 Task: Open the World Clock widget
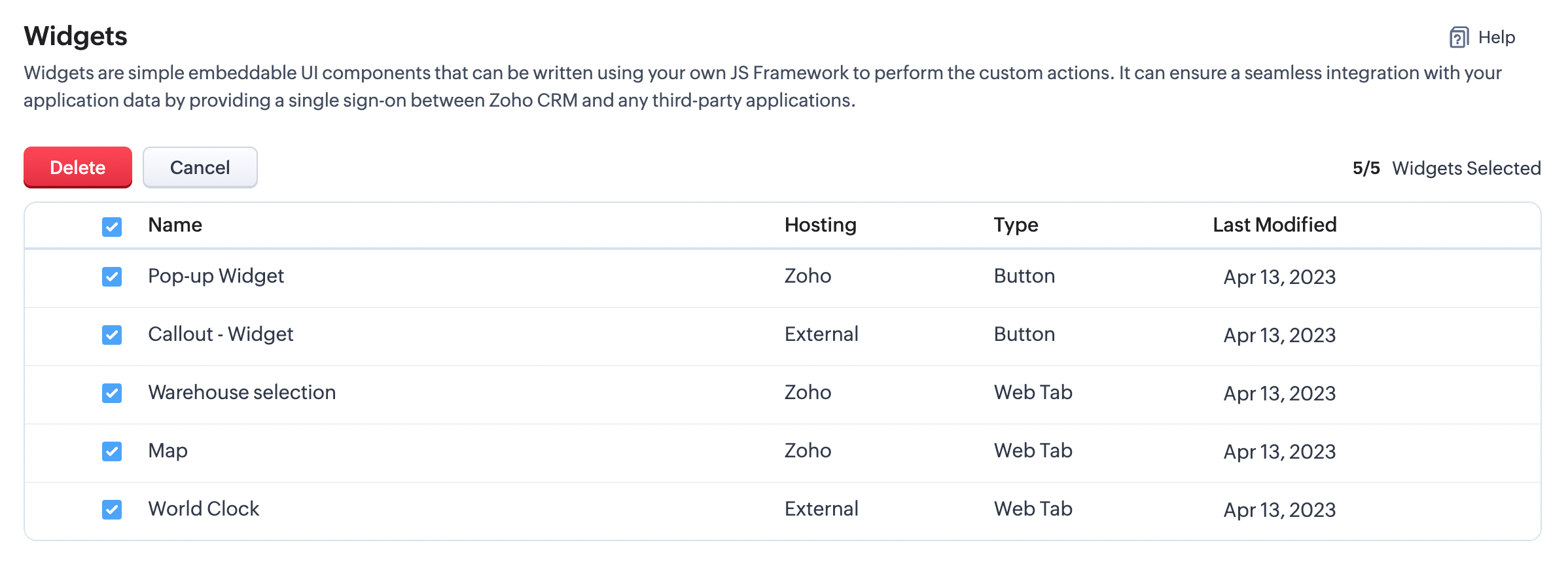tap(204, 509)
